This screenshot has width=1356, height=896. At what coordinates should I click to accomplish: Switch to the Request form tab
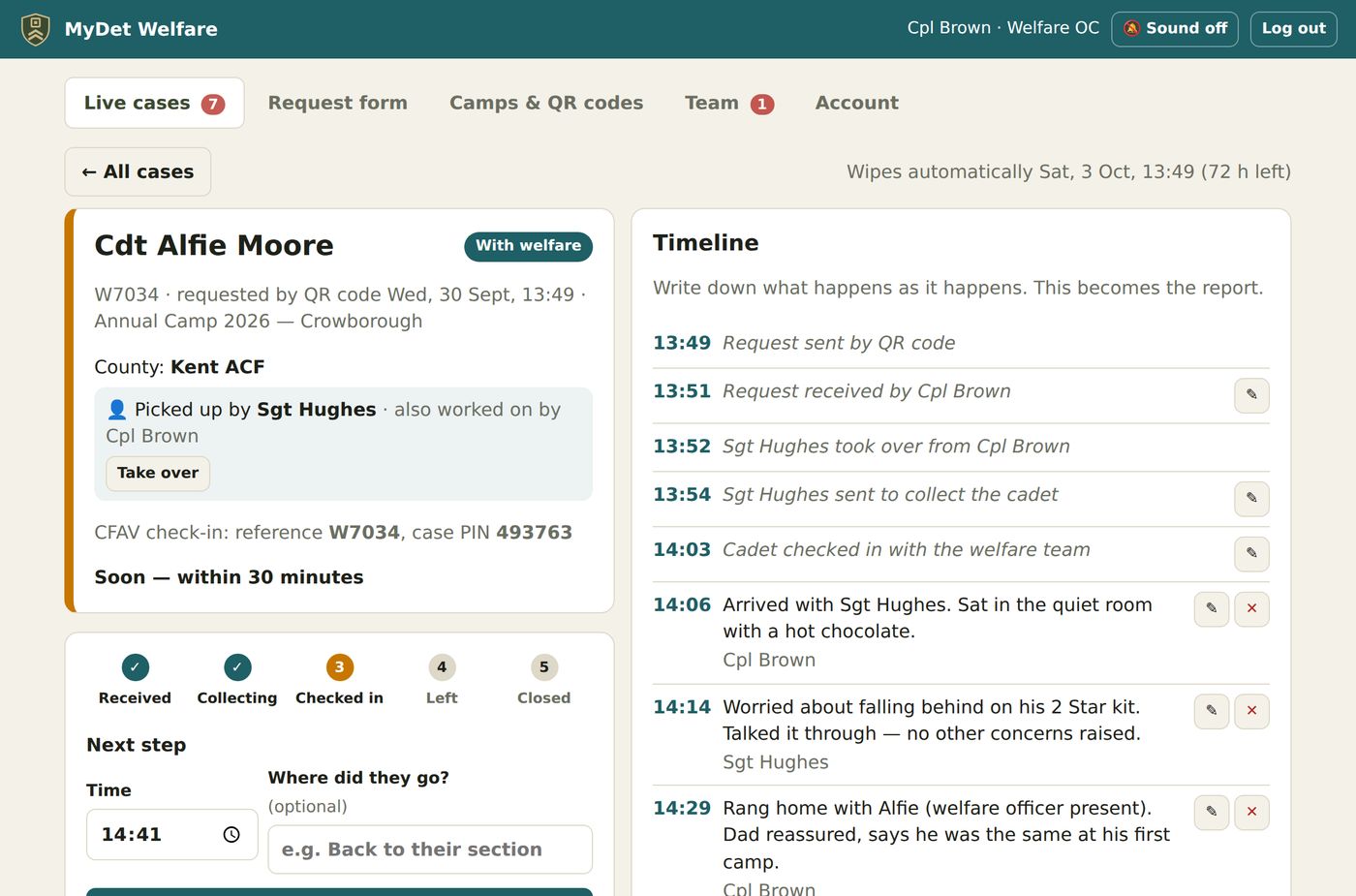[x=338, y=103]
